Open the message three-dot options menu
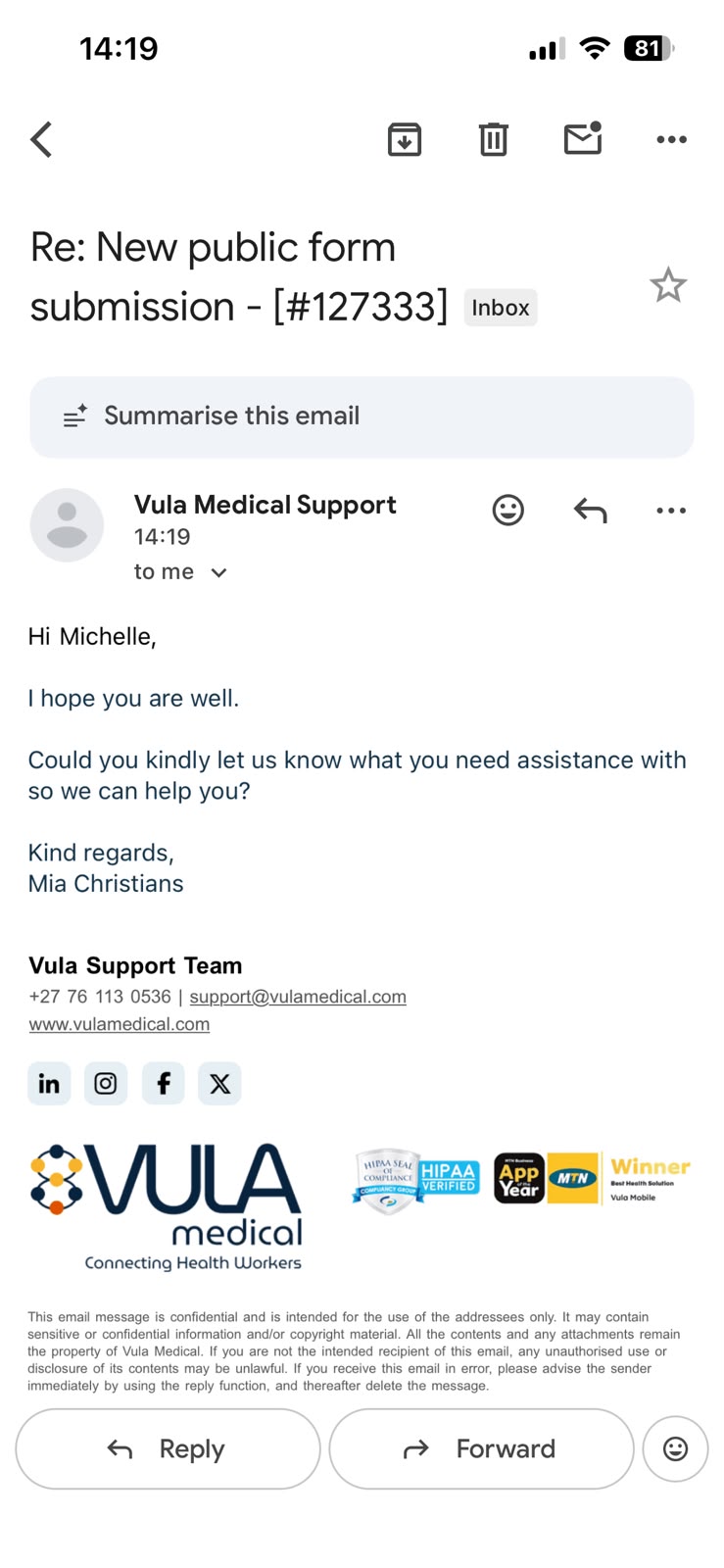 pyautogui.click(x=671, y=510)
